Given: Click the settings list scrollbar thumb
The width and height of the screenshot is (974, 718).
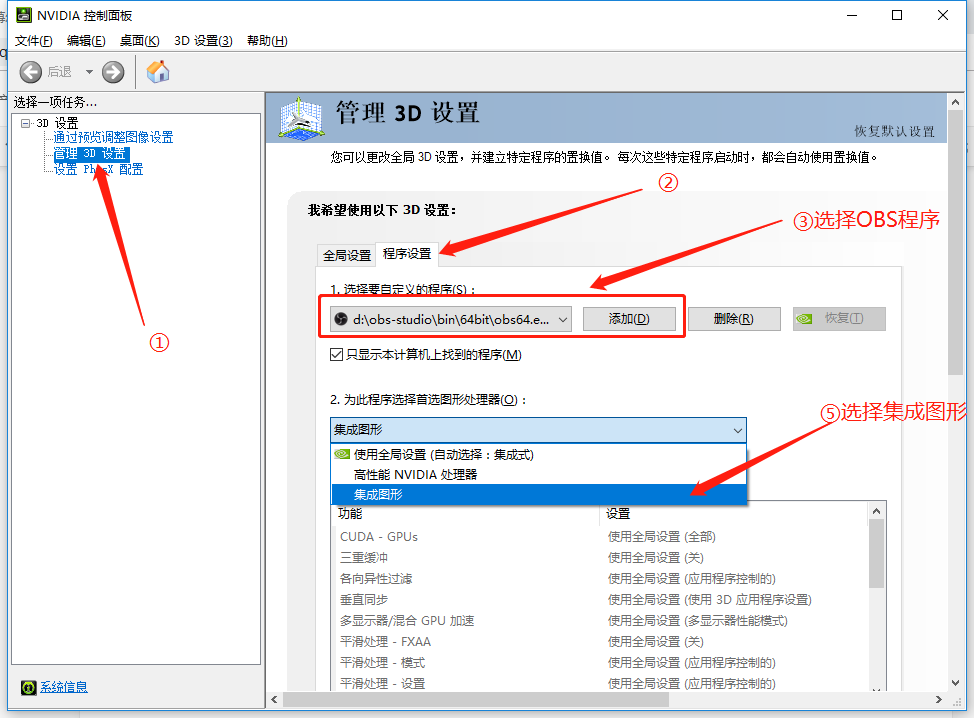Looking at the screenshot, I should [x=876, y=553].
